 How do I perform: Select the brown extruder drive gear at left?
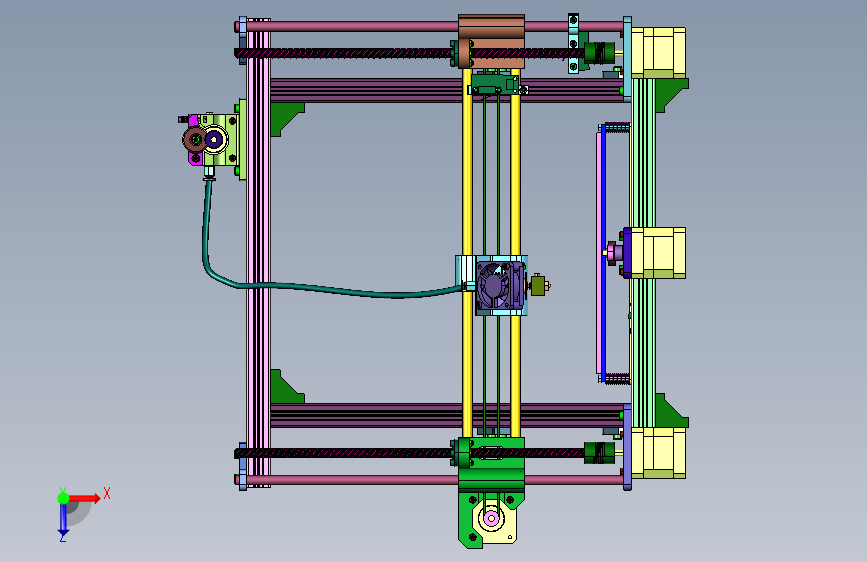195,139
